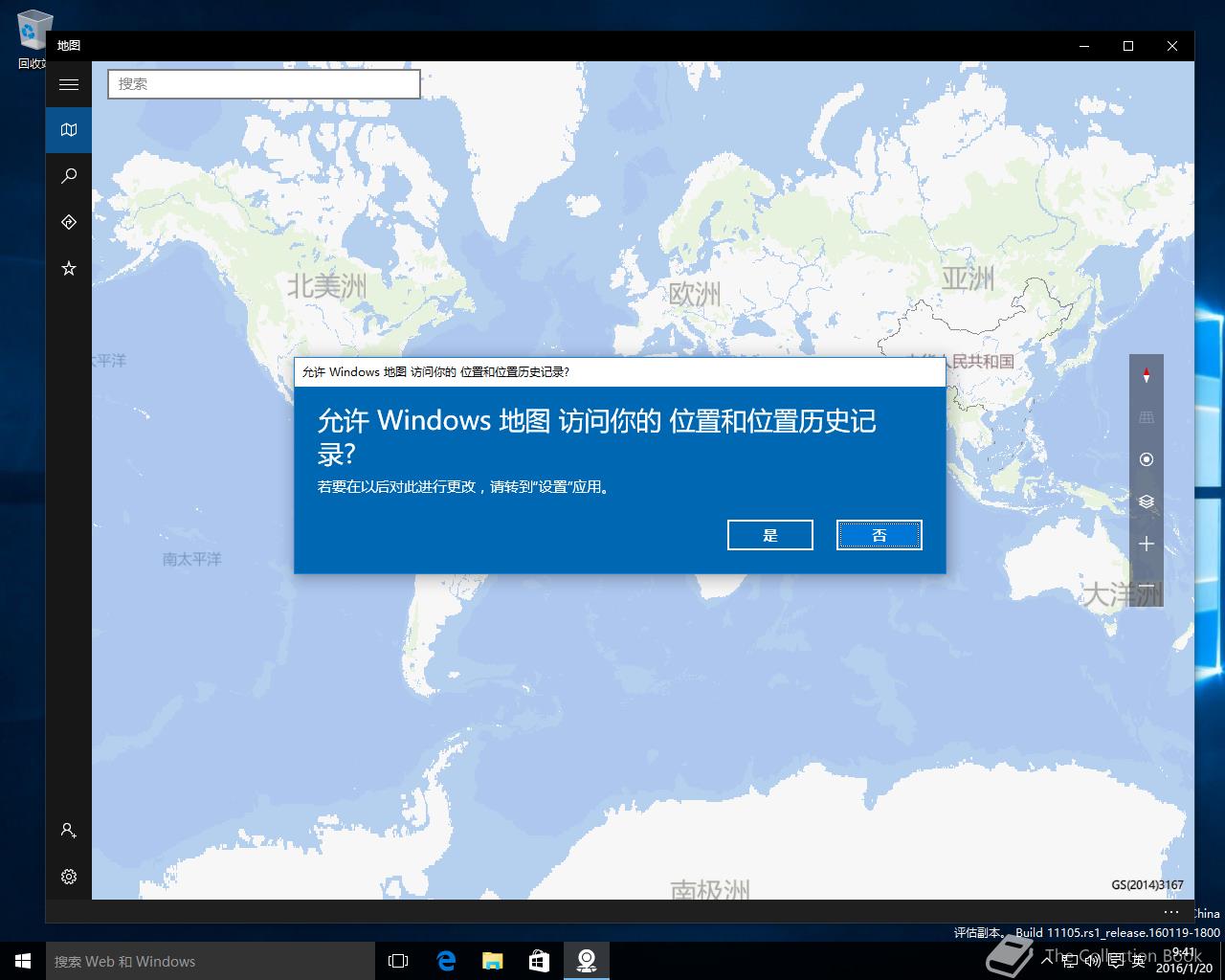Open the more options ellipsis menu
This screenshot has height=980, width=1225.
tap(1171, 912)
